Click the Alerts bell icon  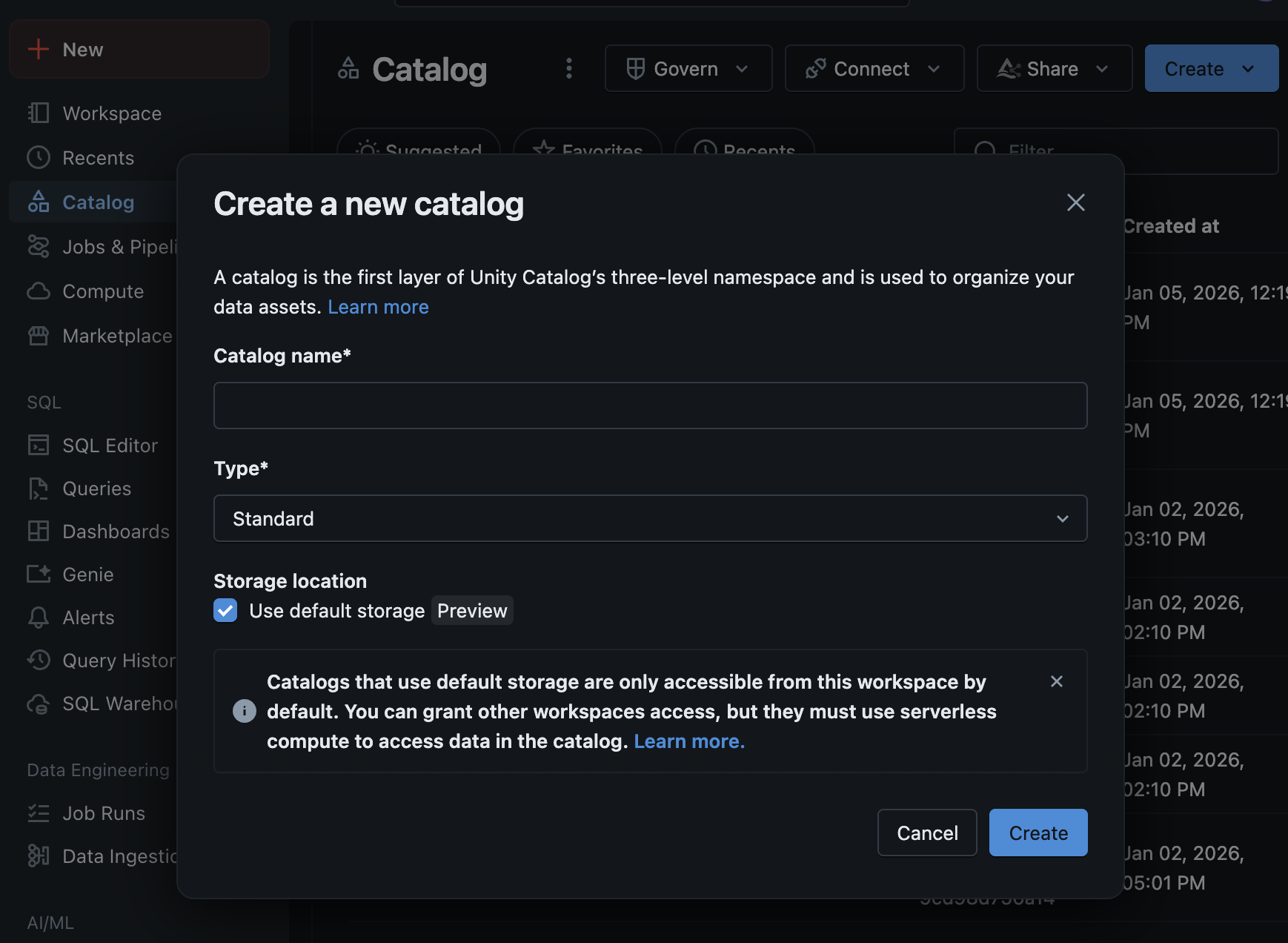pyautogui.click(x=39, y=617)
